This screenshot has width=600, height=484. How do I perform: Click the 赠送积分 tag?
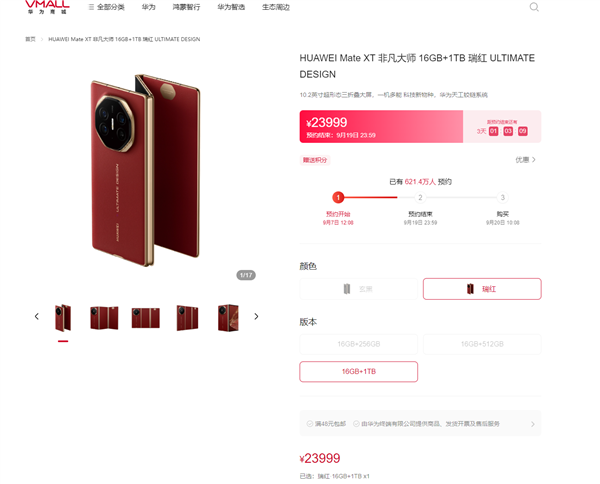click(315, 160)
